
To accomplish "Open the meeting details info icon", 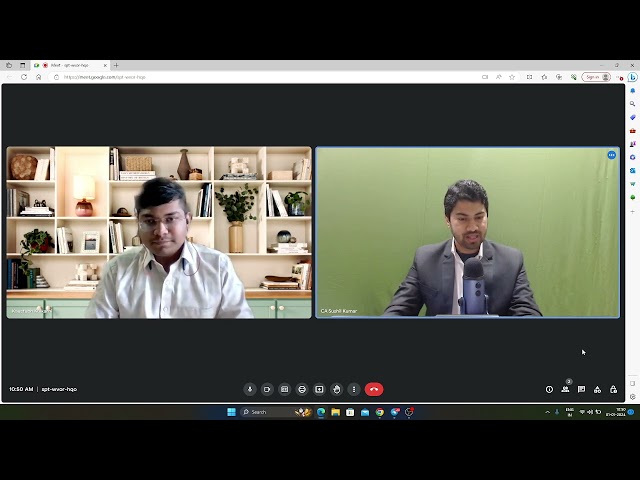I will pyautogui.click(x=549, y=389).
